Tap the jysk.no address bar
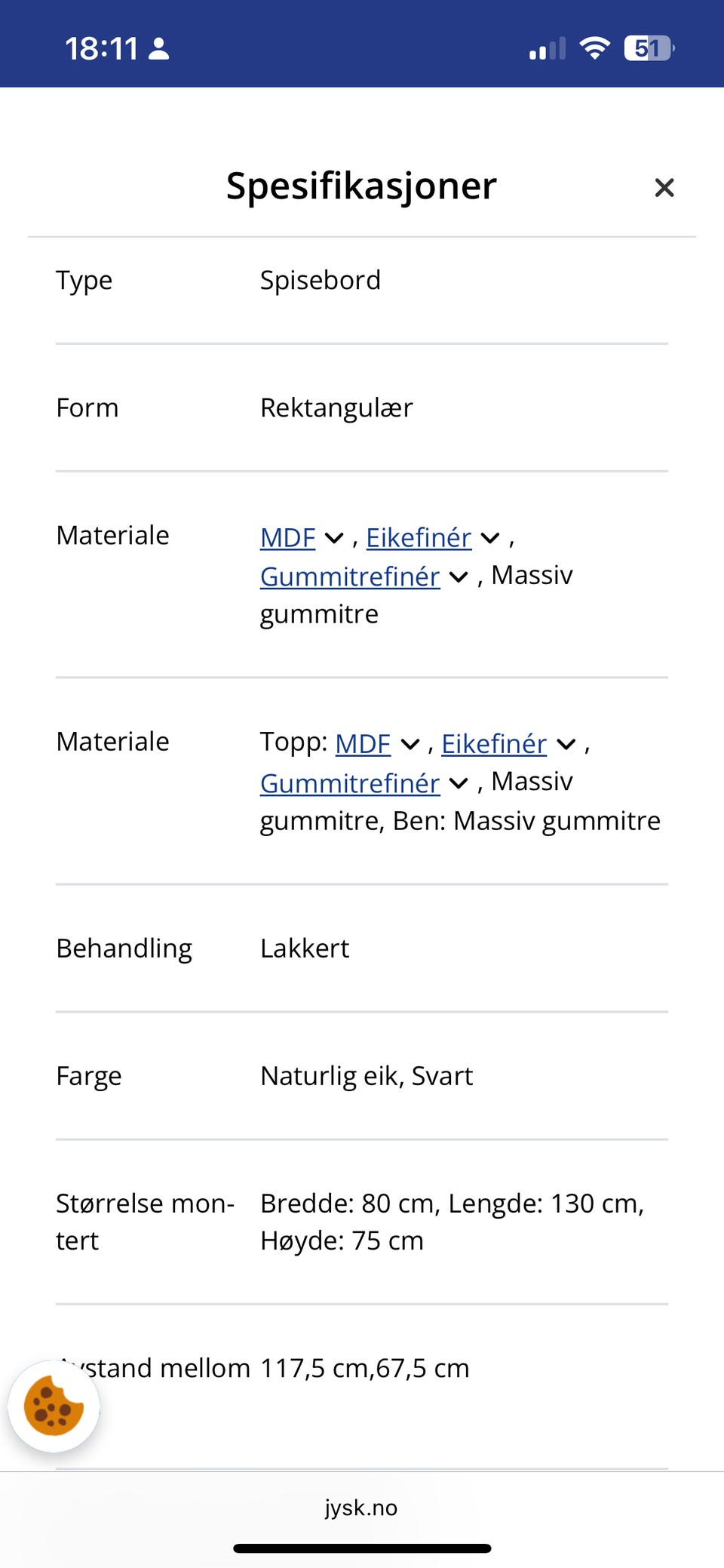724x1568 pixels. point(361,1508)
